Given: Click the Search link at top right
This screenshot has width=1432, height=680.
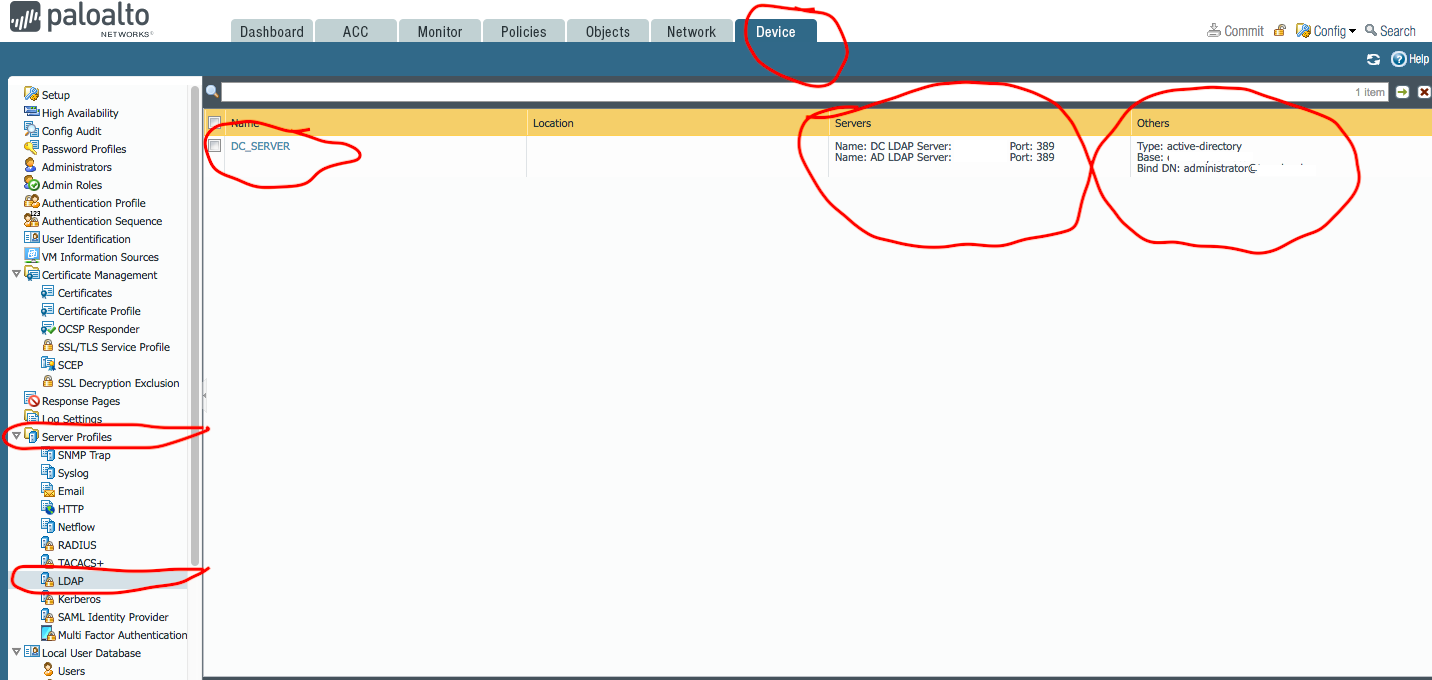Looking at the screenshot, I should tap(1390, 31).
